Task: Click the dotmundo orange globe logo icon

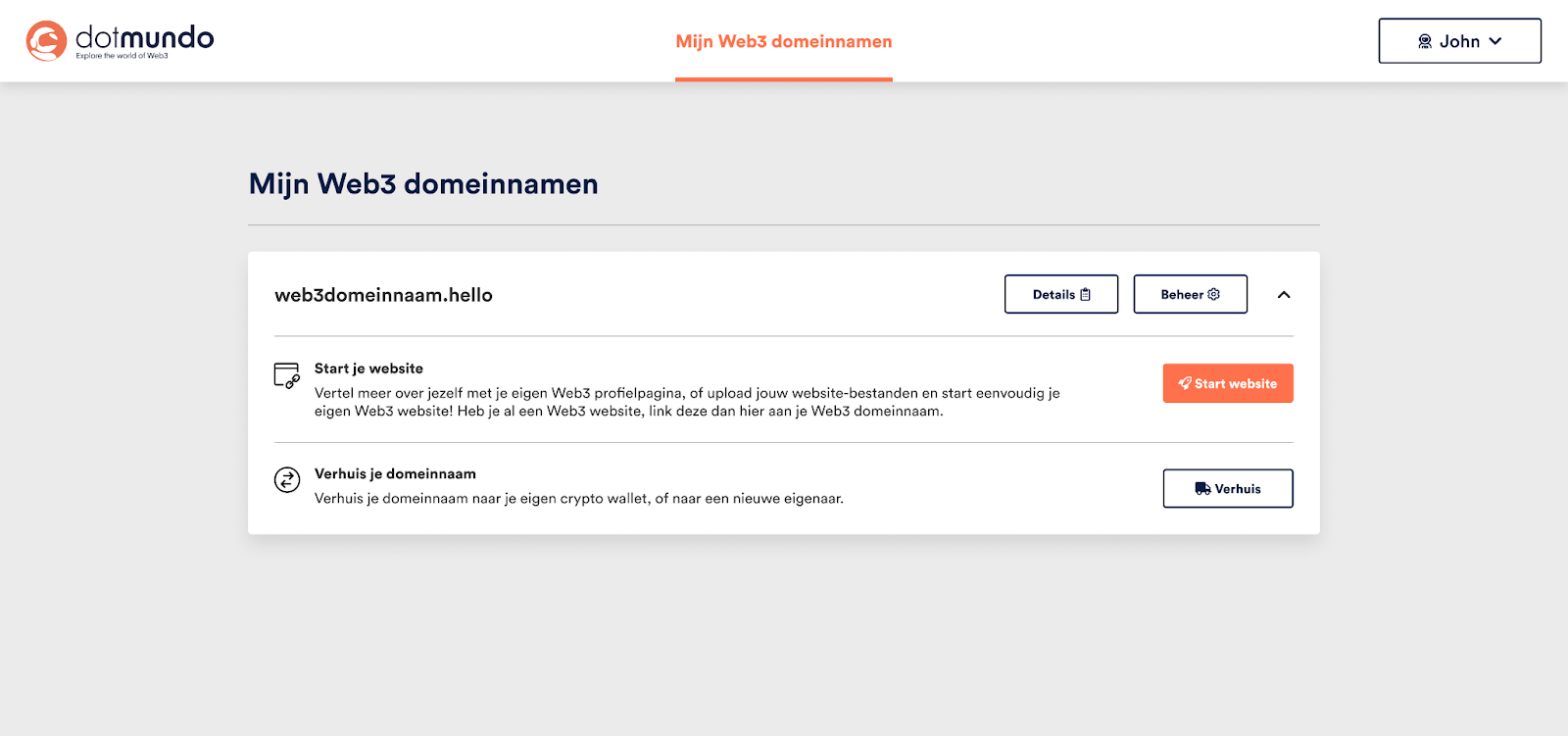Action: (46, 41)
